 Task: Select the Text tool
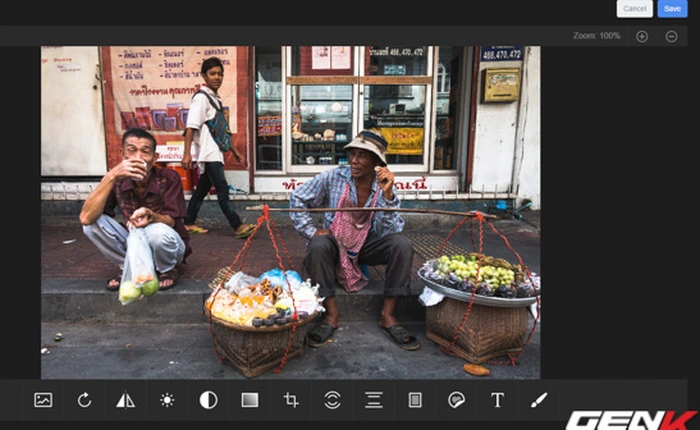[498, 400]
